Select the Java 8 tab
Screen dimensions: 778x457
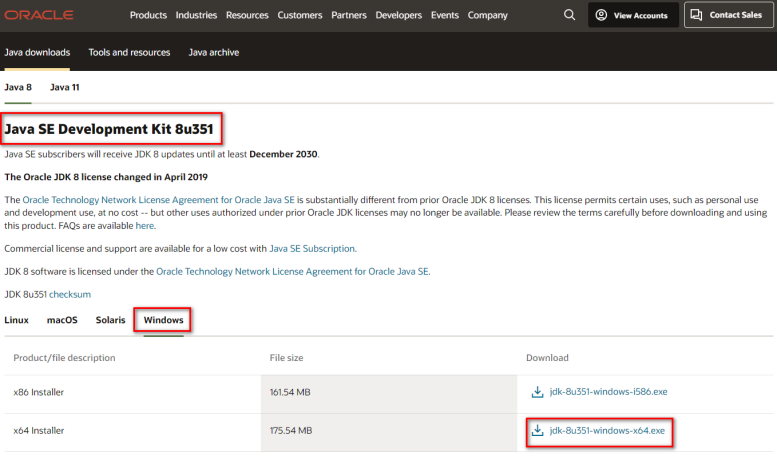click(x=18, y=87)
